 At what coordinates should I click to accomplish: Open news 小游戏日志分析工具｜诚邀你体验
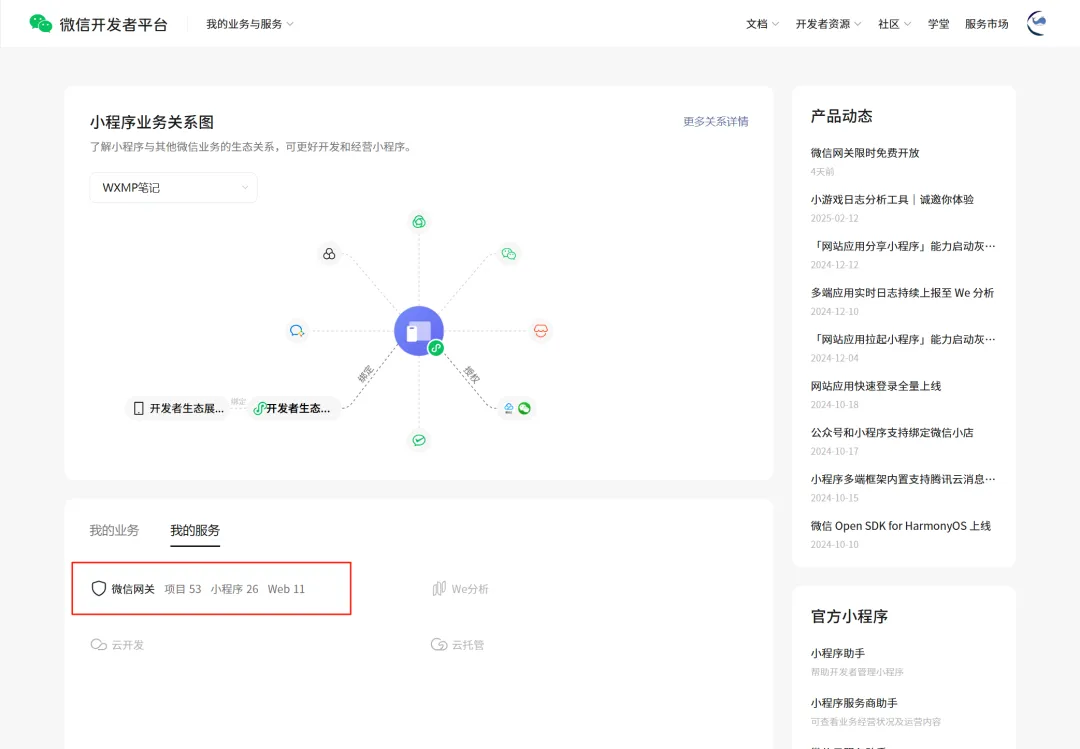892,200
